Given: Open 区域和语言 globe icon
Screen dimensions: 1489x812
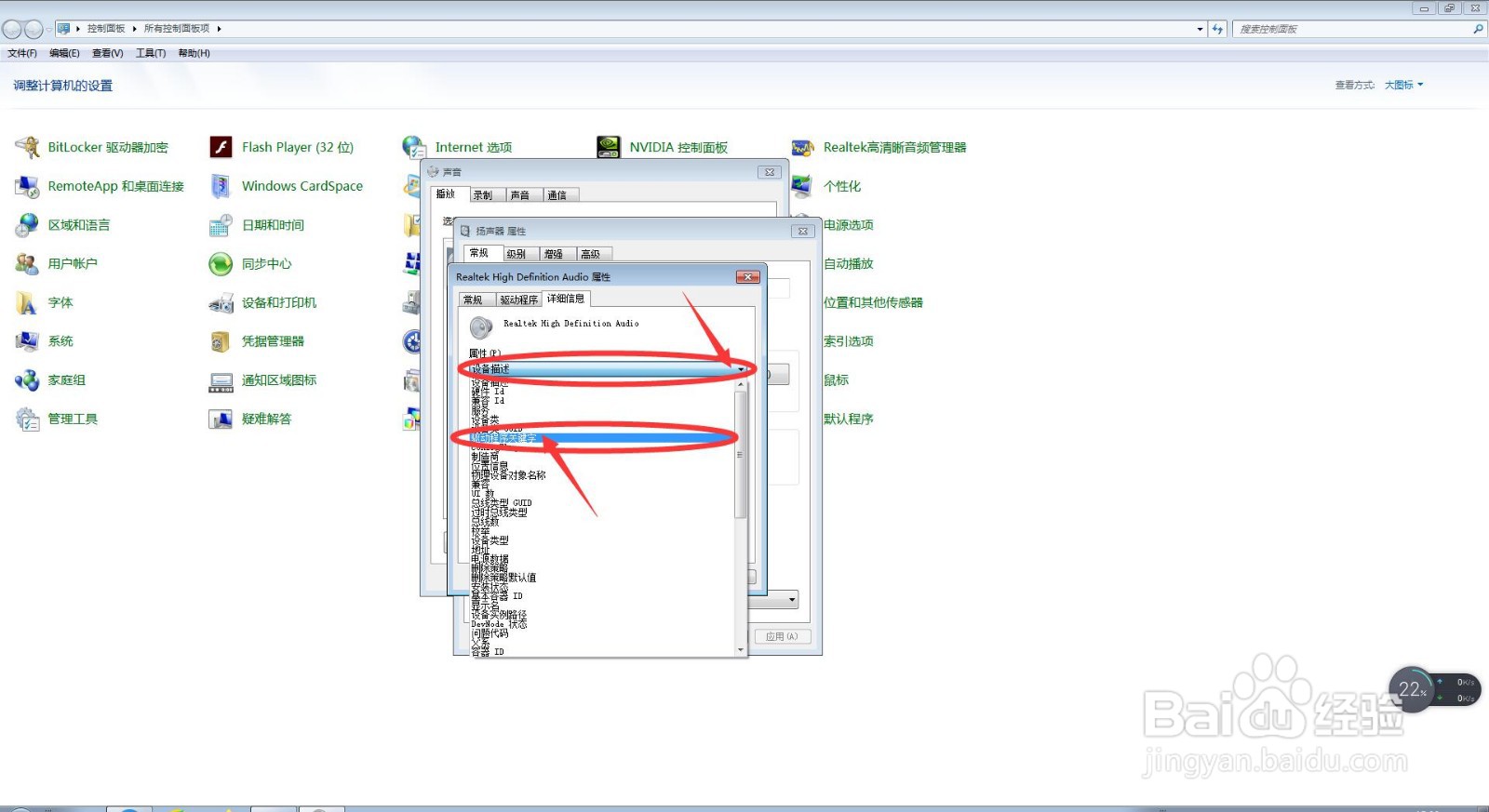Looking at the screenshot, I should [x=28, y=225].
